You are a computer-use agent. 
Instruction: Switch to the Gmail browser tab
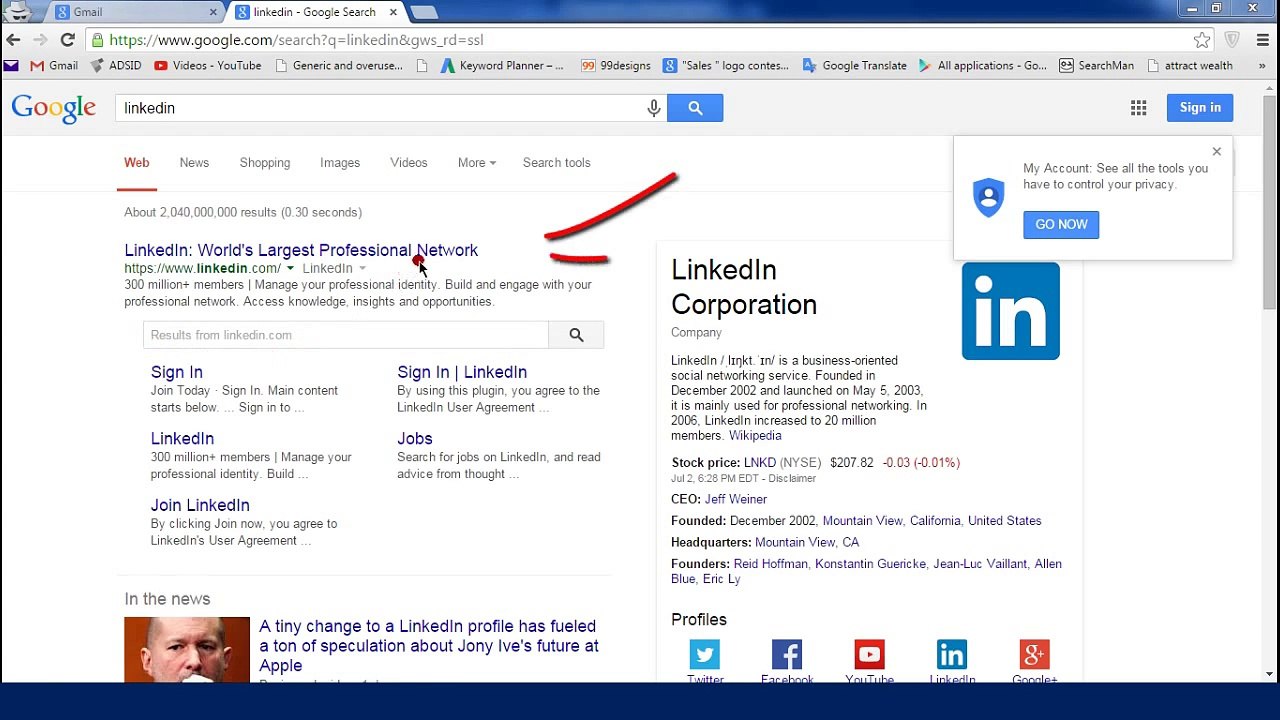coord(137,12)
